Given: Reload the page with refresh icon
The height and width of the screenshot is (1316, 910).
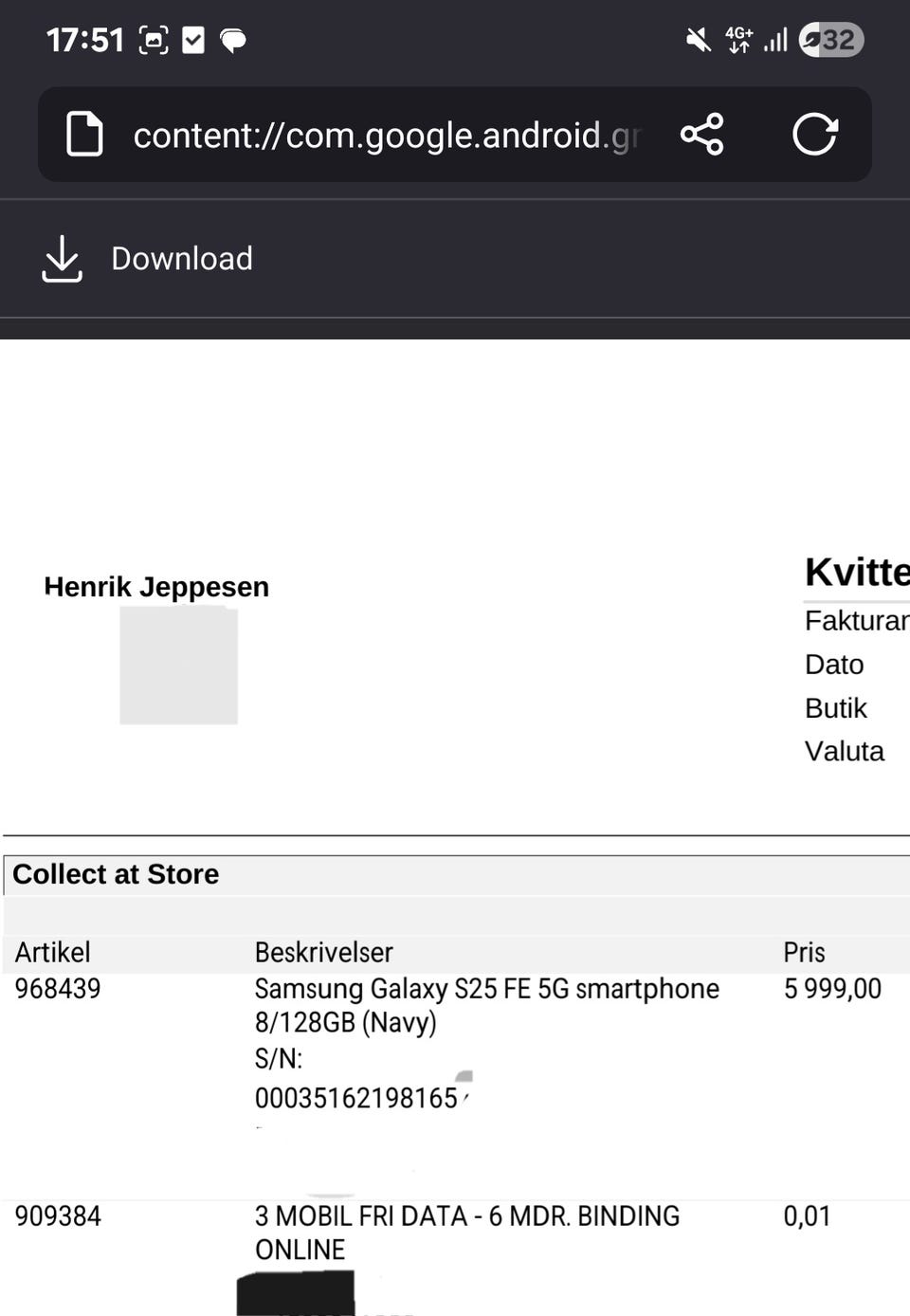Looking at the screenshot, I should click(814, 134).
